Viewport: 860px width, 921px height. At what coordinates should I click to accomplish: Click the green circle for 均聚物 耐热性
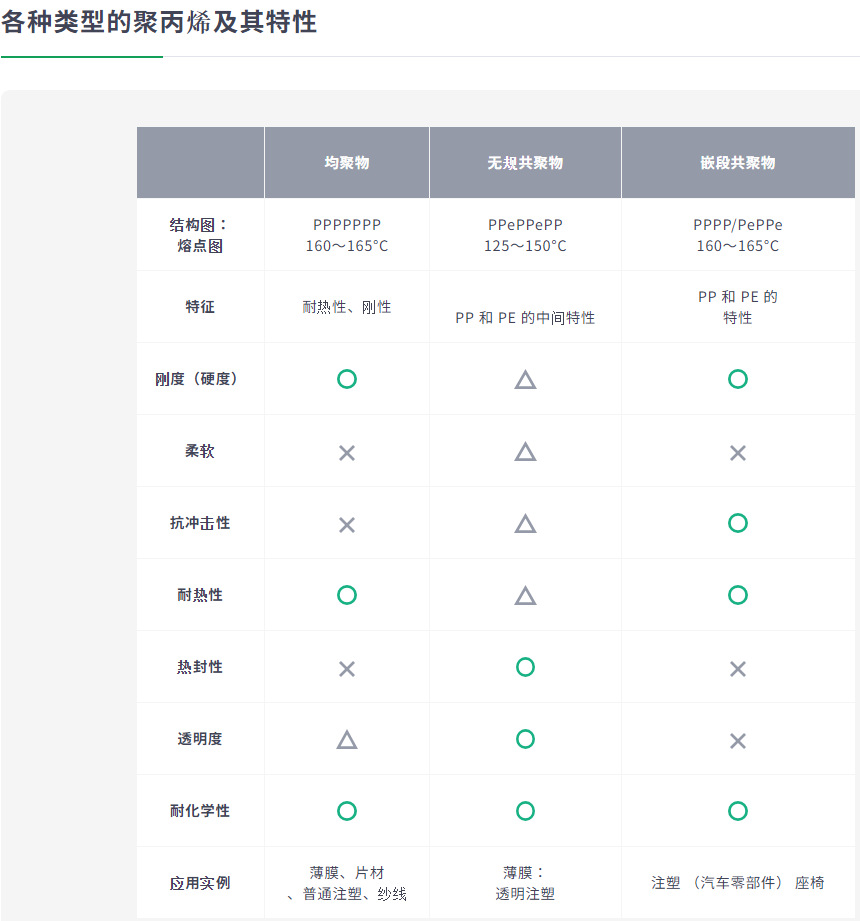347,595
